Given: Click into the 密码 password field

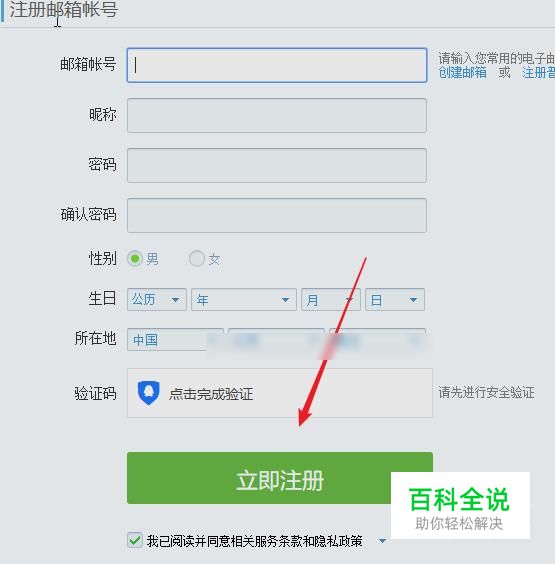Looking at the screenshot, I should (277, 165).
